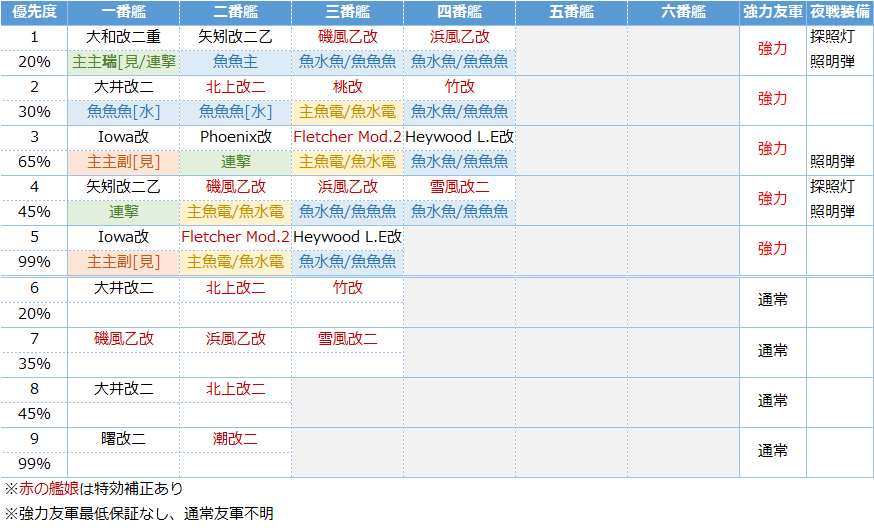This screenshot has width=874, height=528.
Task: Click the 魚魚主 equipment cell
Action: click(x=235, y=62)
